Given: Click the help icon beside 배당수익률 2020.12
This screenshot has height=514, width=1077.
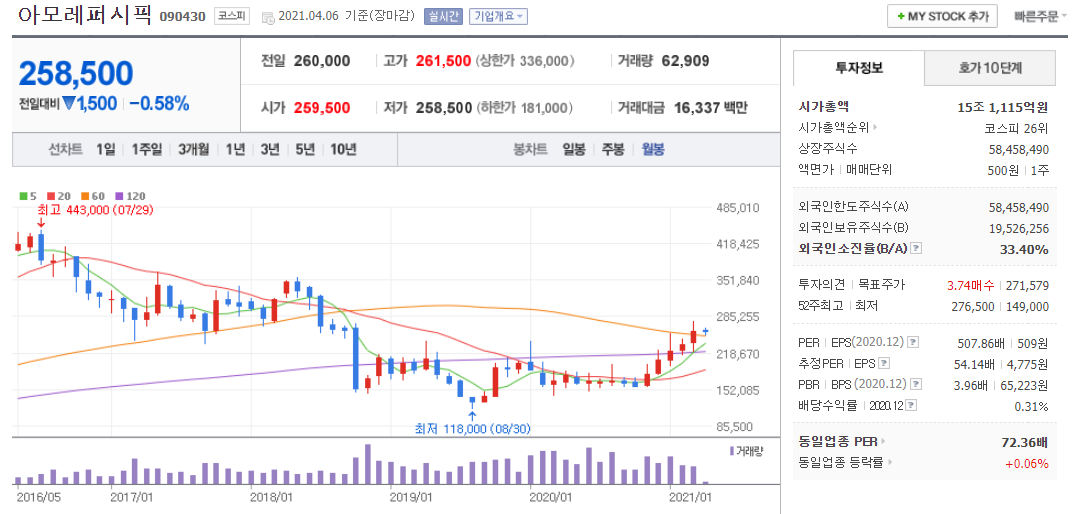Looking at the screenshot, I should pyautogui.click(x=912, y=405).
